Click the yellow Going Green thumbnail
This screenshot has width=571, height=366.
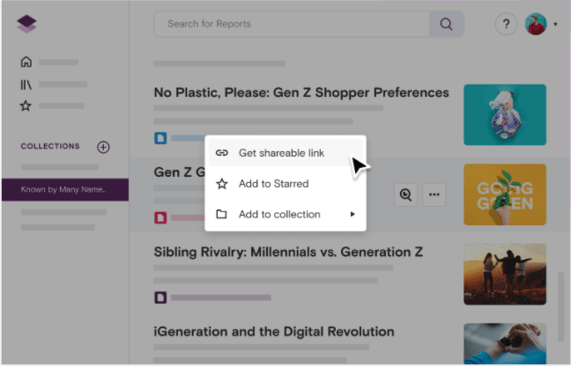(505, 194)
